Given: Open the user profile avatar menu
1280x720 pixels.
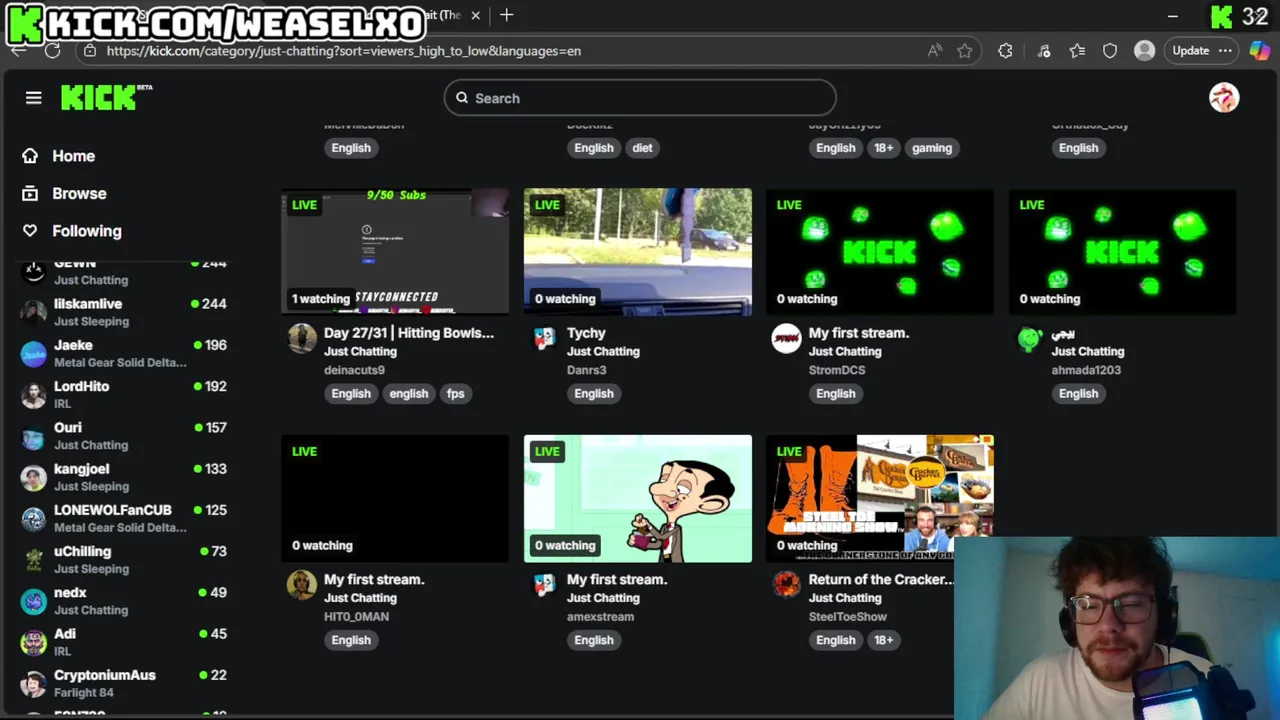Looking at the screenshot, I should [1224, 98].
